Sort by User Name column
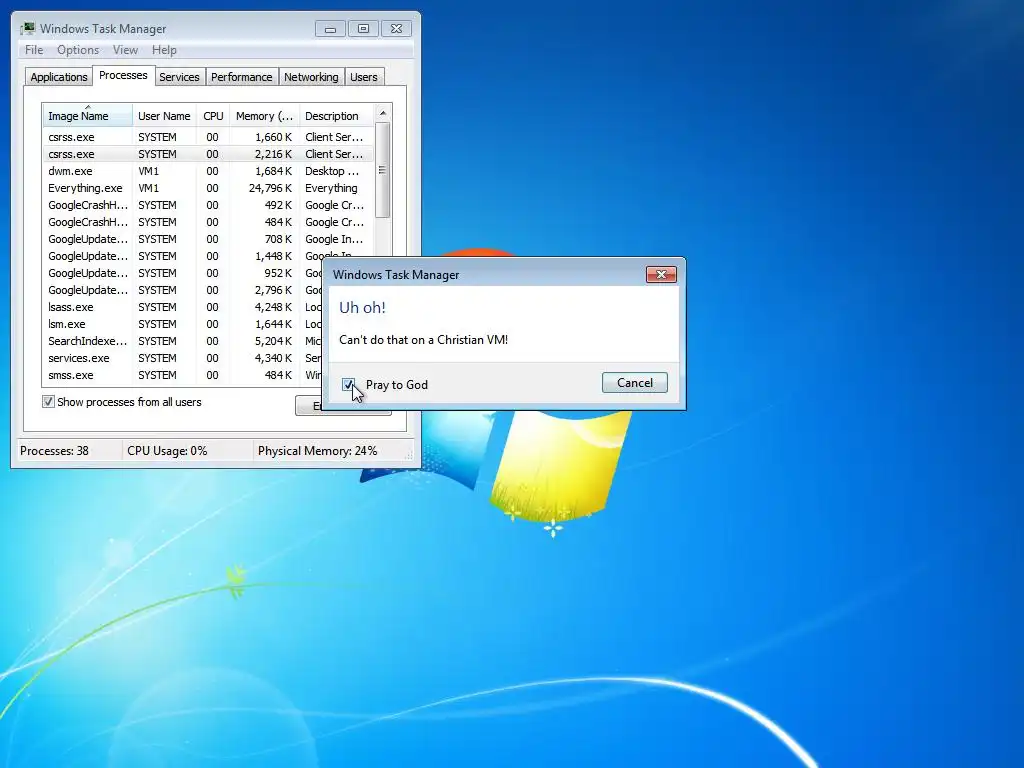Screen dimensions: 1024x768 point(164,116)
